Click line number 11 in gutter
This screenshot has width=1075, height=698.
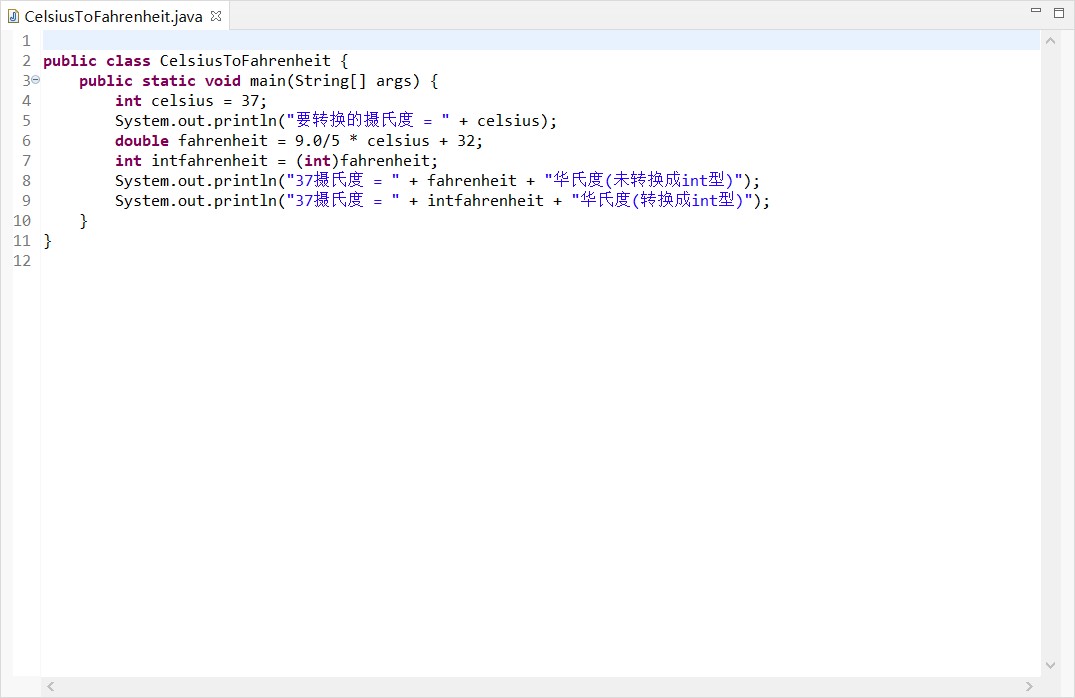click(22, 241)
